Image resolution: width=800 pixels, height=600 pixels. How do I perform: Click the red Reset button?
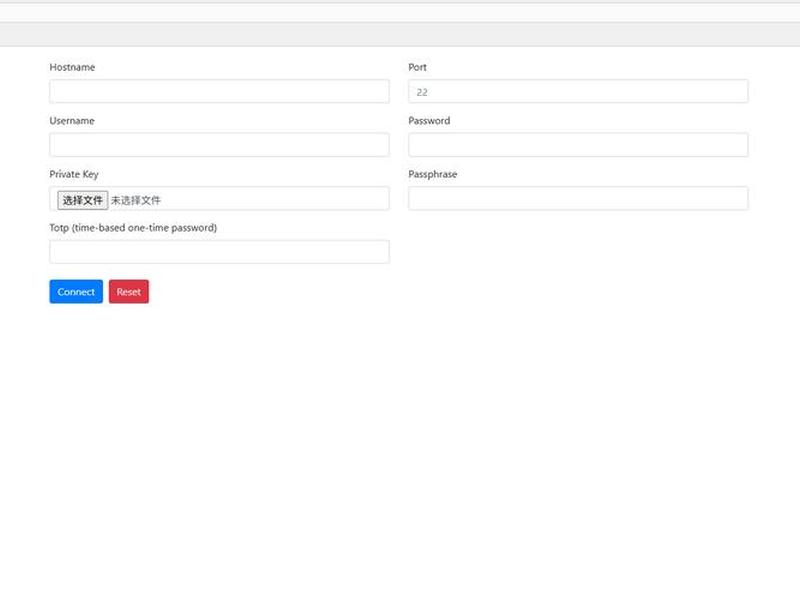(x=129, y=291)
